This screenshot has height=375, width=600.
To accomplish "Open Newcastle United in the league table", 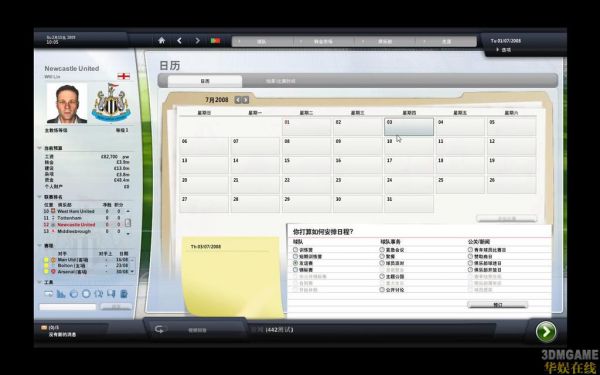I will (x=76, y=225).
